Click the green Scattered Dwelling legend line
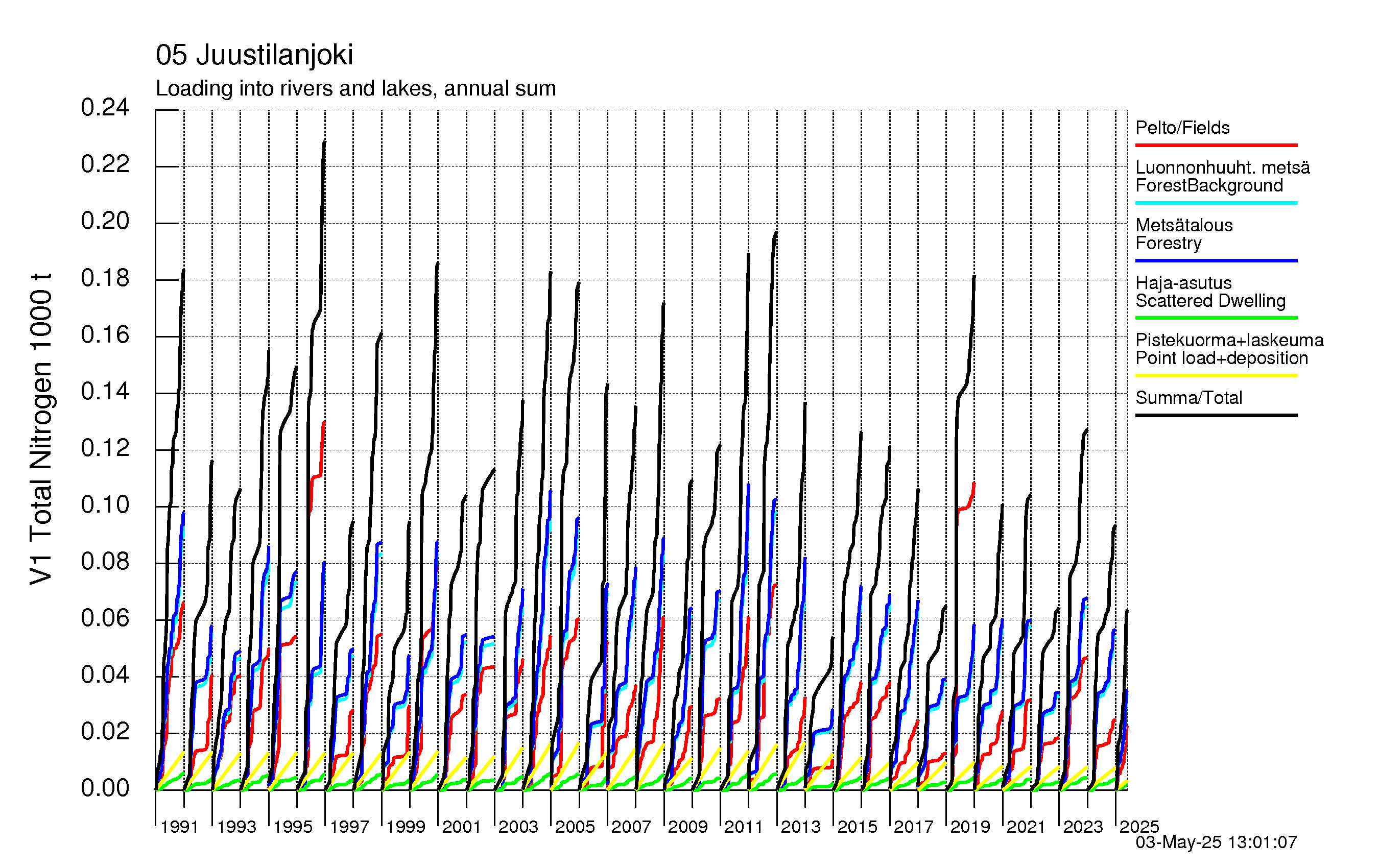 [1217, 318]
